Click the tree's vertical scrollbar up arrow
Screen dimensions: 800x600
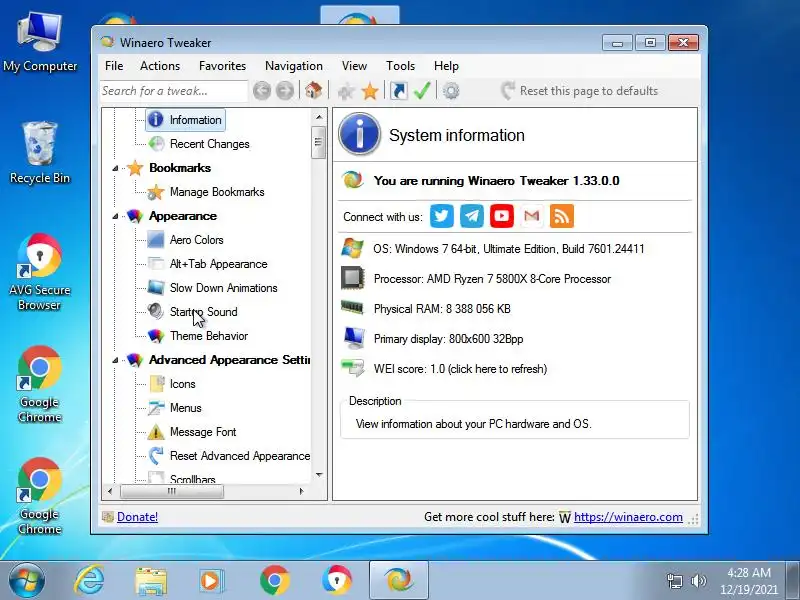point(319,117)
